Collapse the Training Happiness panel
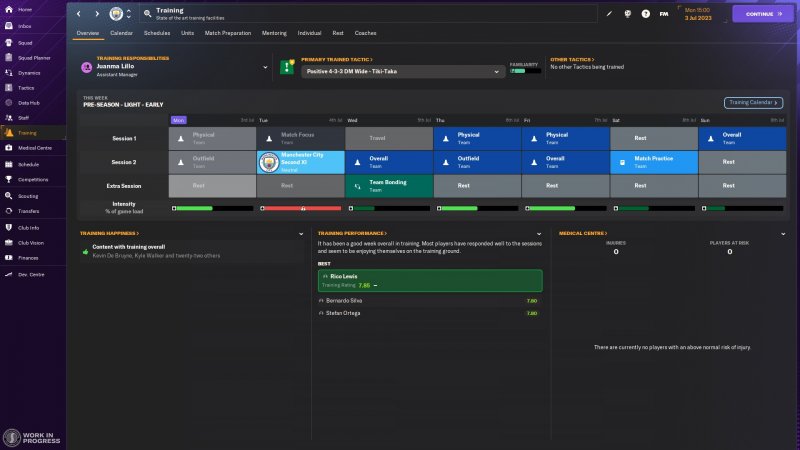Viewport: 800px width, 450px height. 302,233
